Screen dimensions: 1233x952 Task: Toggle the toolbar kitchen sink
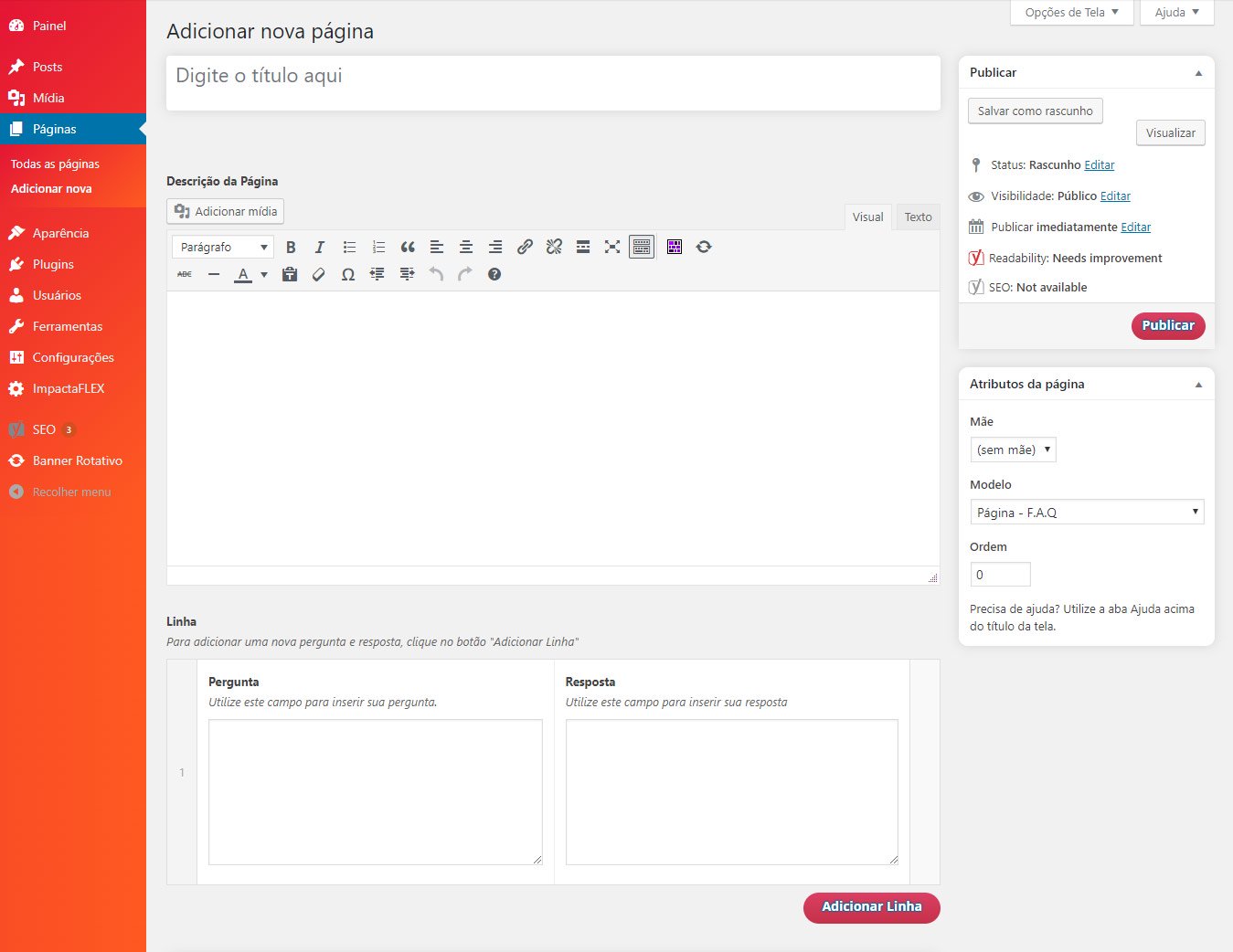pos(642,247)
